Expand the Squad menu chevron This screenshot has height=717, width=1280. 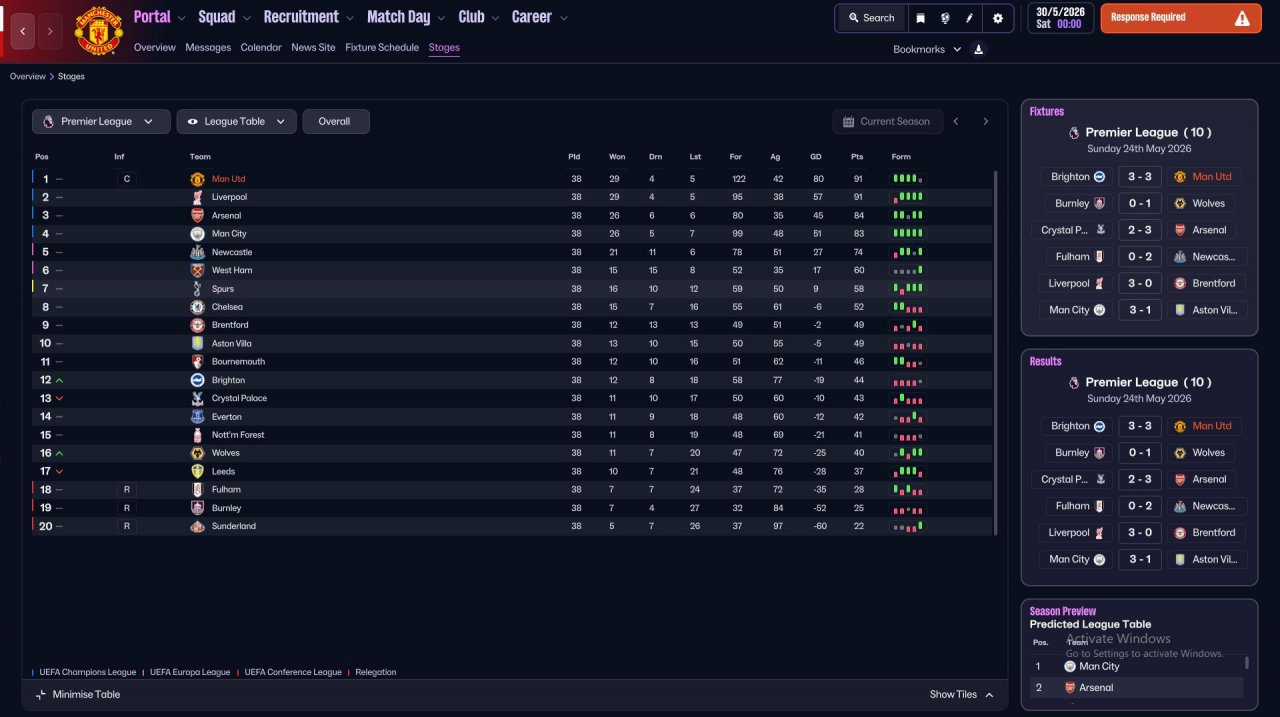[246, 18]
